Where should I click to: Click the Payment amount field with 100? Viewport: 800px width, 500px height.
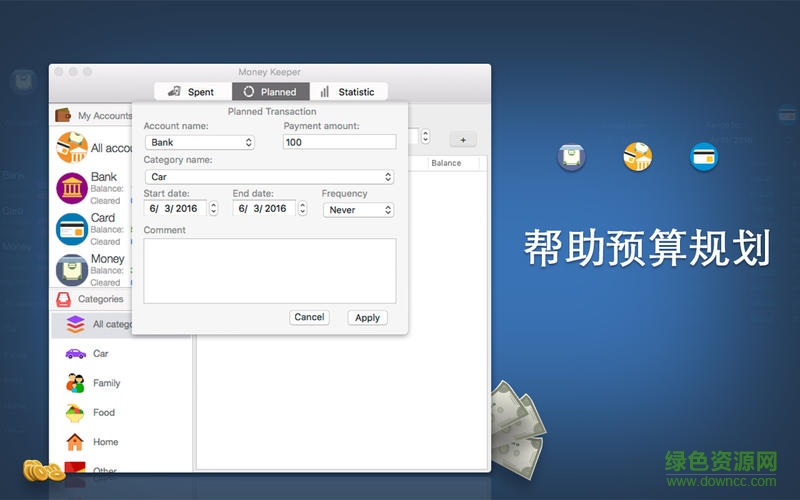(339, 142)
